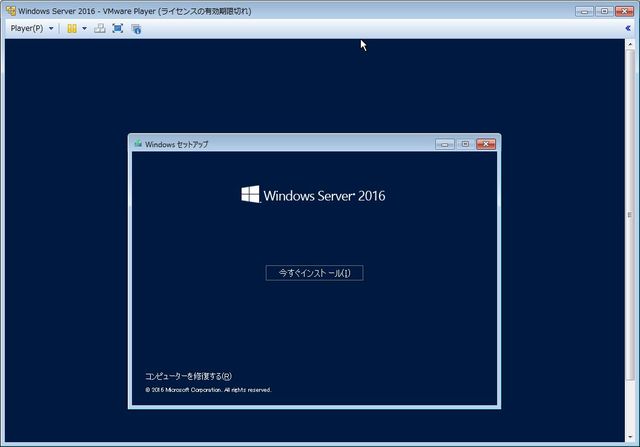
Task: Open power options dropdown beside pause icon
Action: click(84, 29)
